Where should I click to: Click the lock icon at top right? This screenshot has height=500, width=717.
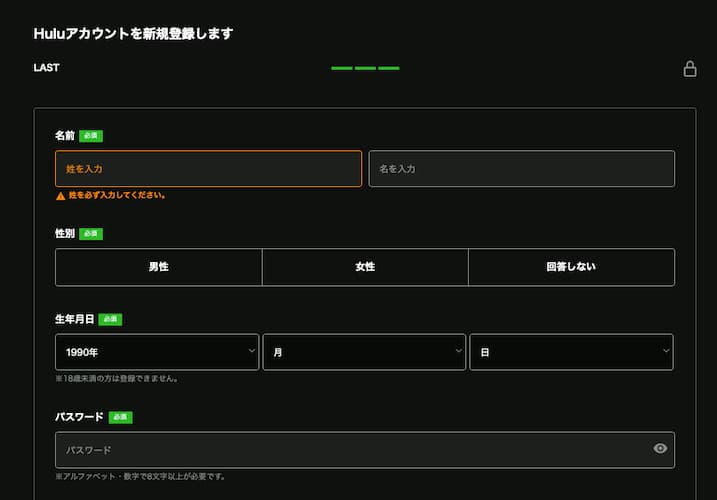(690, 69)
